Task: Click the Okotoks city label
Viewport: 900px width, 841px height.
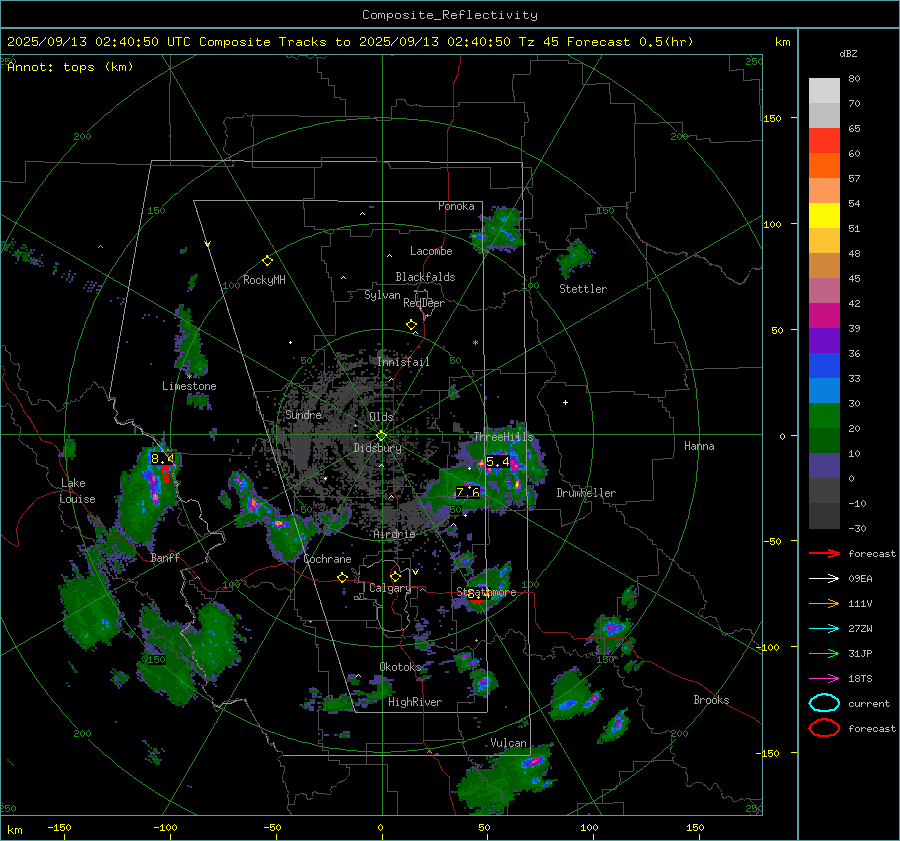Action: [400, 666]
